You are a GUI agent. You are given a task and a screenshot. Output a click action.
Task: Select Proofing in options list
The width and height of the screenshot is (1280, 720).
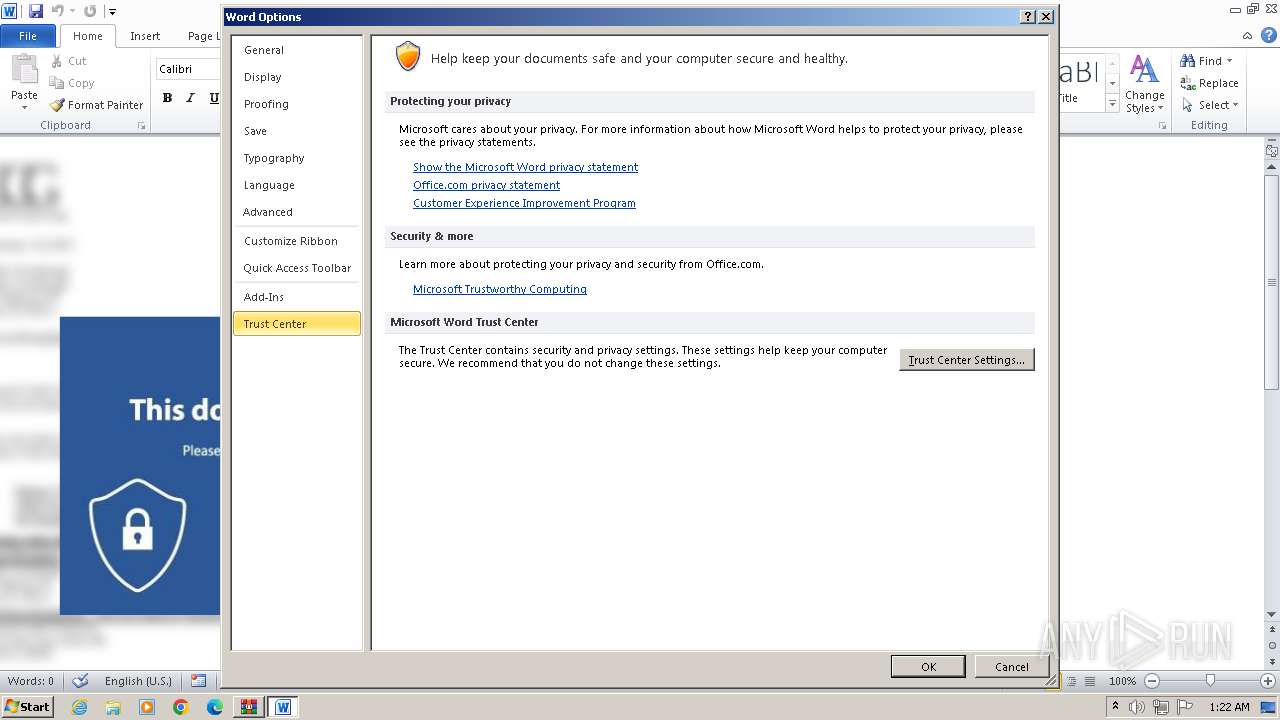coord(296,104)
